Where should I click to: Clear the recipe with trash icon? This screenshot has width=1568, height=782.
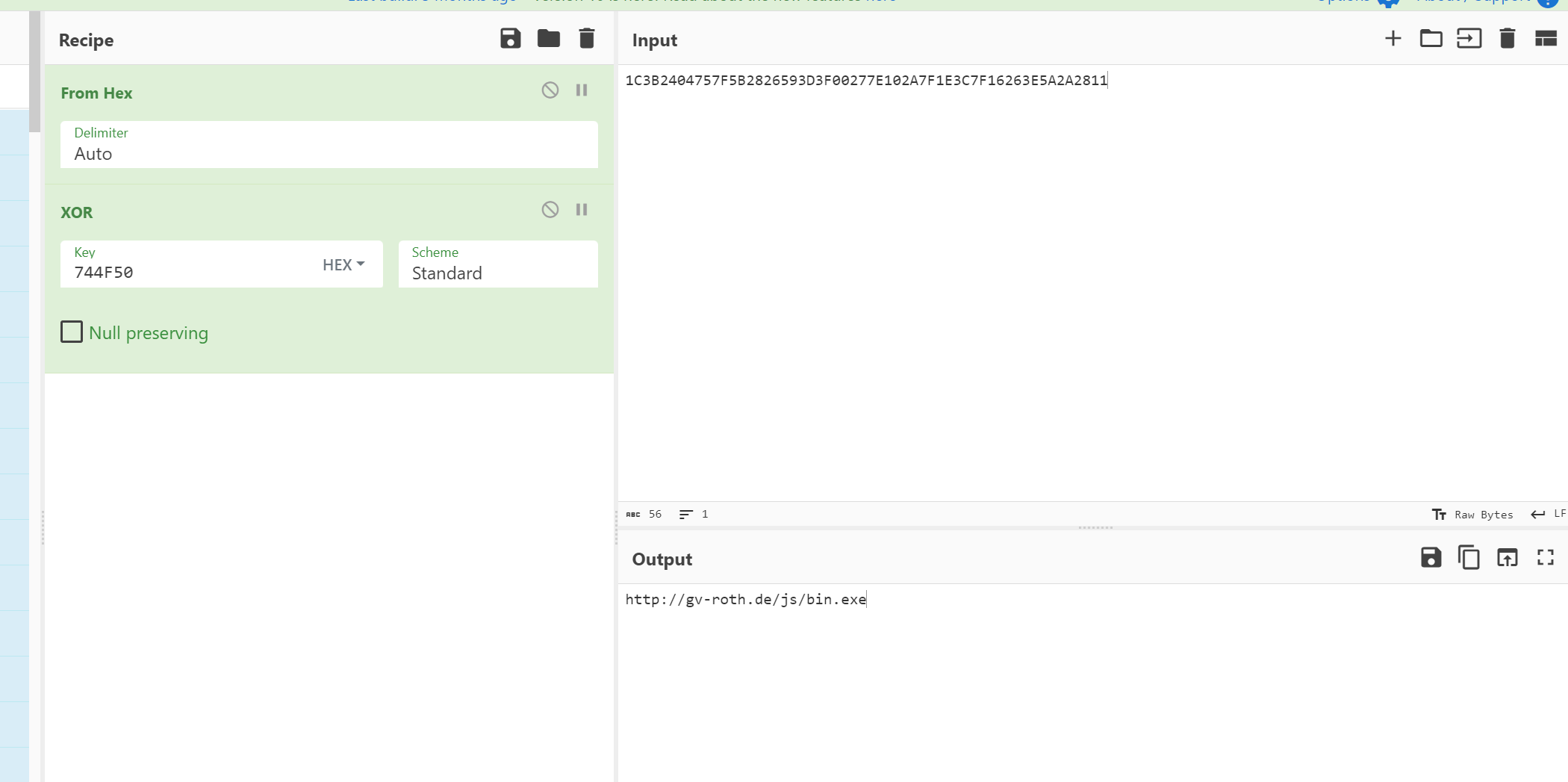coord(587,39)
